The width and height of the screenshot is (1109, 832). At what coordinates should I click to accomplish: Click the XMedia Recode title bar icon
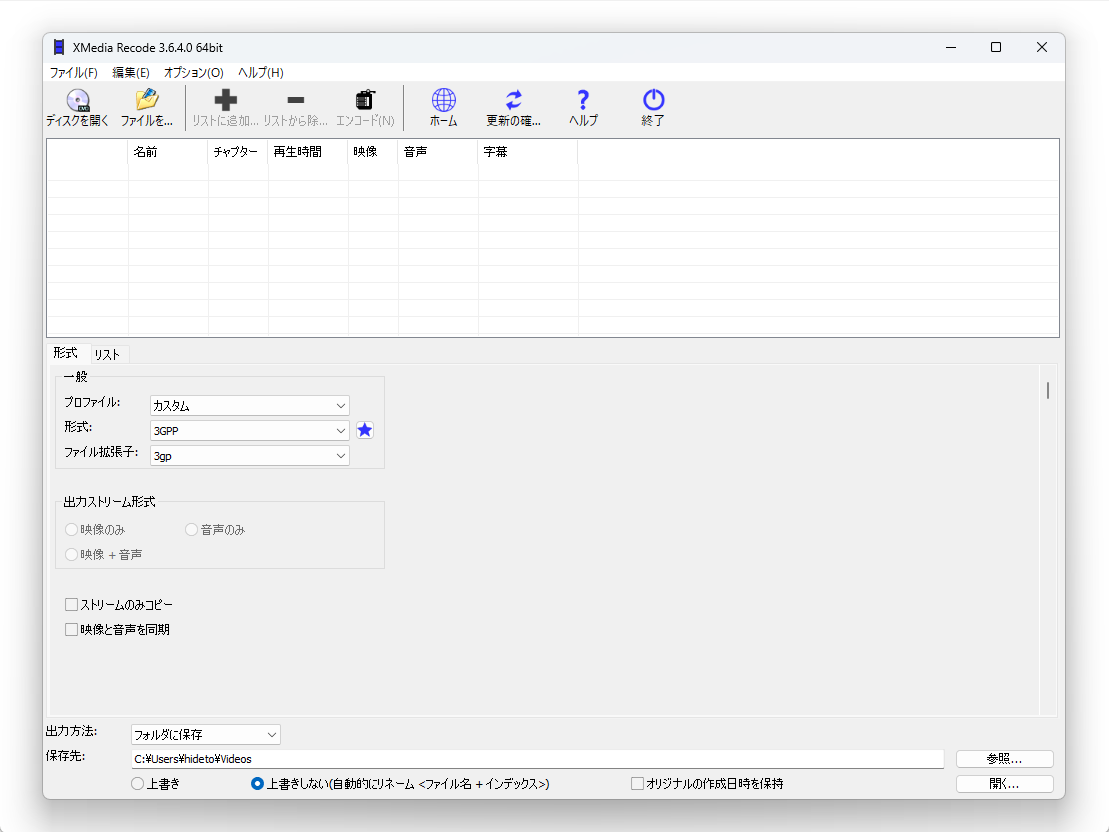coord(59,47)
